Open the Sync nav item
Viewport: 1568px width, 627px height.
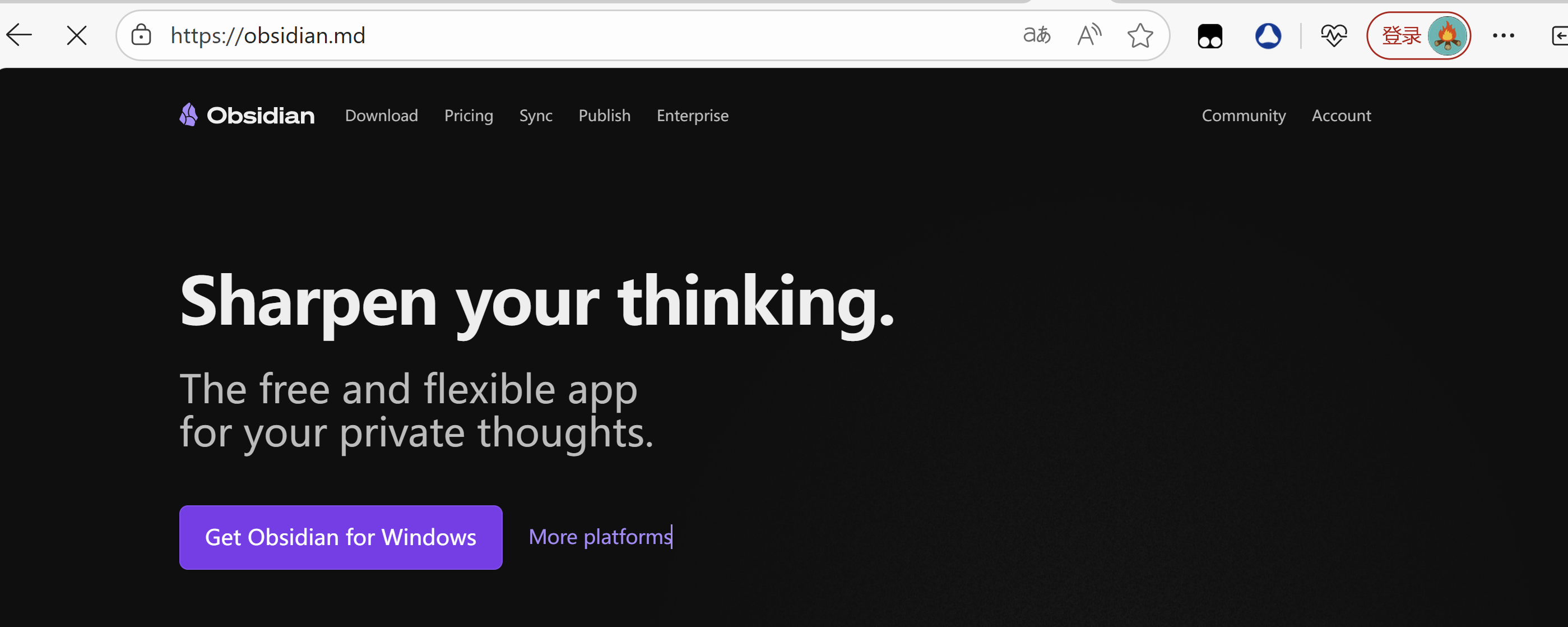(x=536, y=116)
